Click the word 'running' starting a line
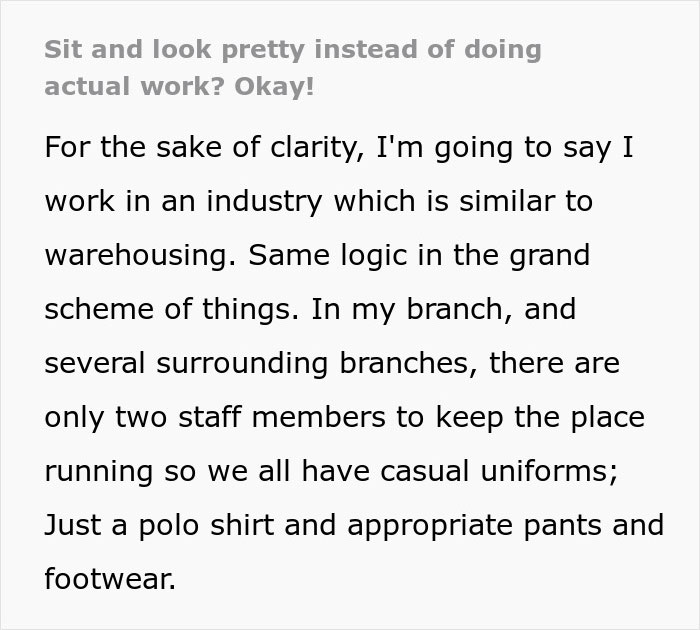 point(99,471)
